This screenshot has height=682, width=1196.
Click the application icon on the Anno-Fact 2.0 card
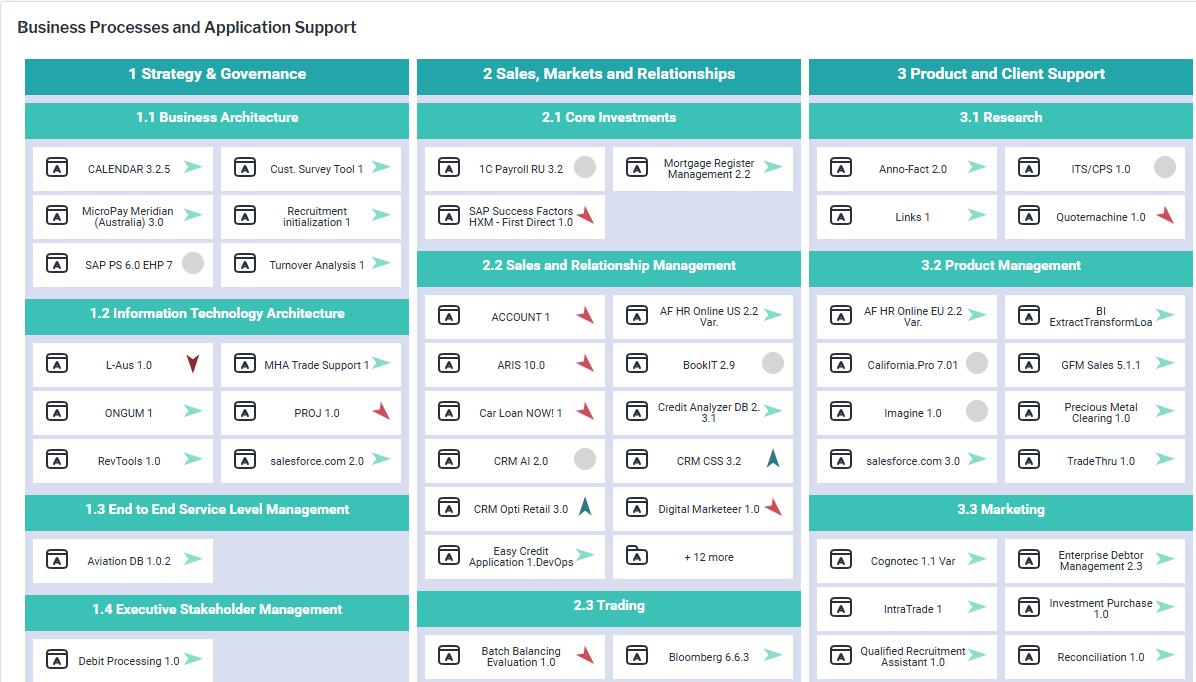[841, 168]
